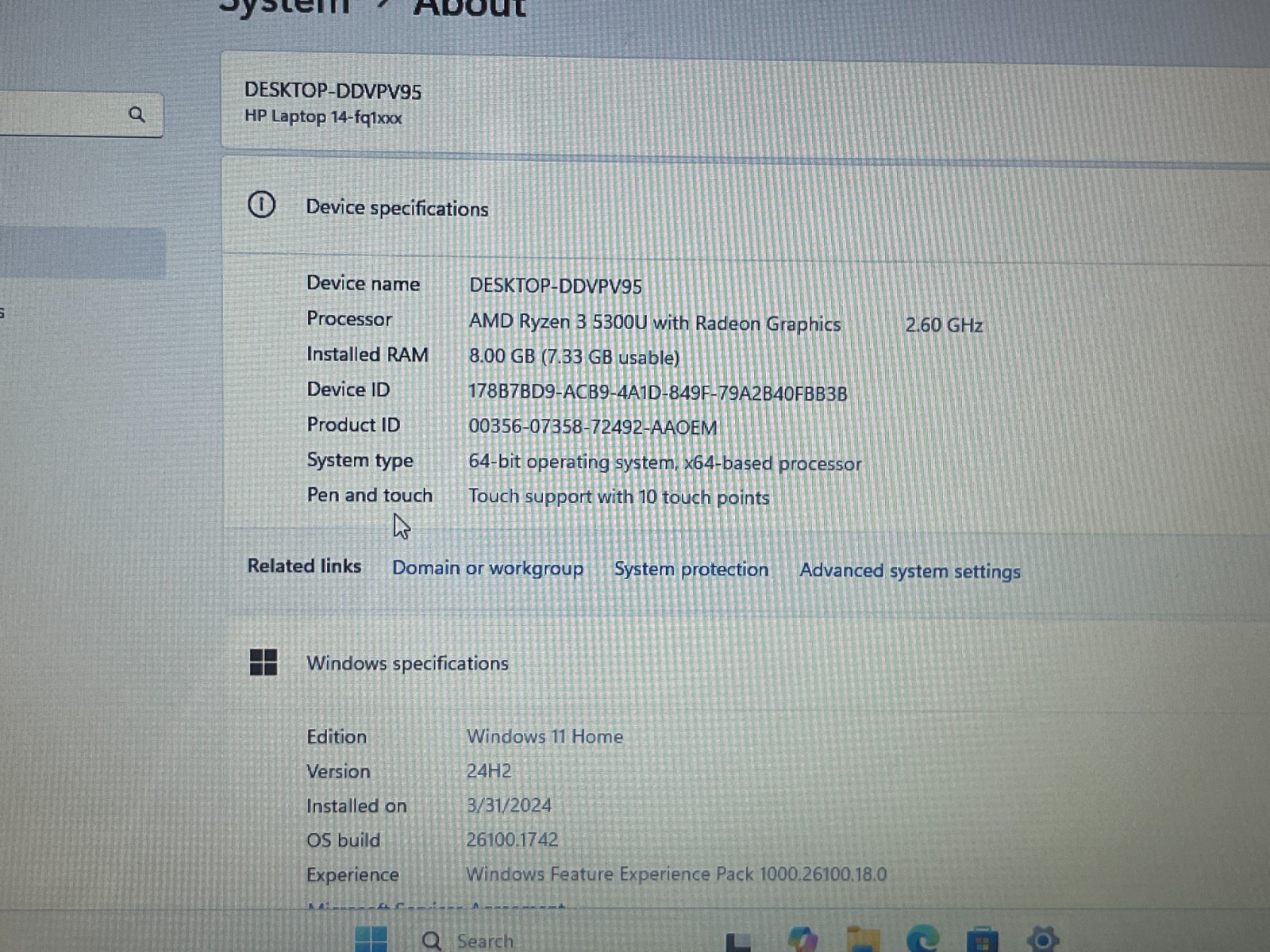
Task: Launch Copilot from the taskbar
Action: (802, 940)
